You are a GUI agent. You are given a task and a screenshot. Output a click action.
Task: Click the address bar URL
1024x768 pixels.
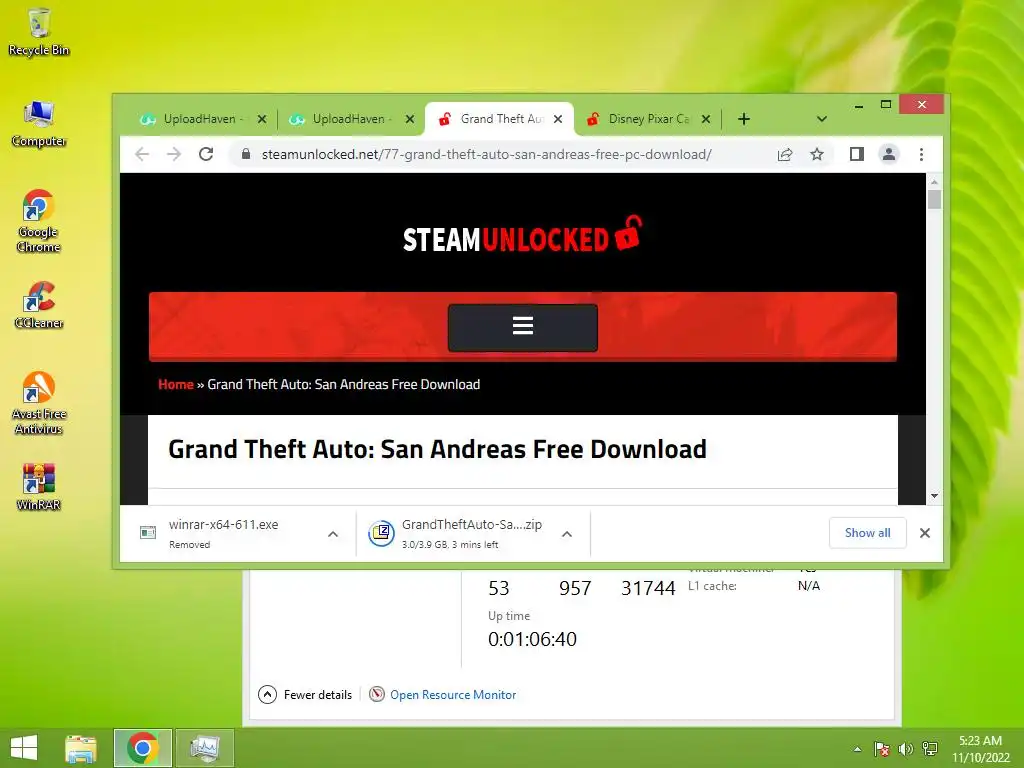click(487, 154)
